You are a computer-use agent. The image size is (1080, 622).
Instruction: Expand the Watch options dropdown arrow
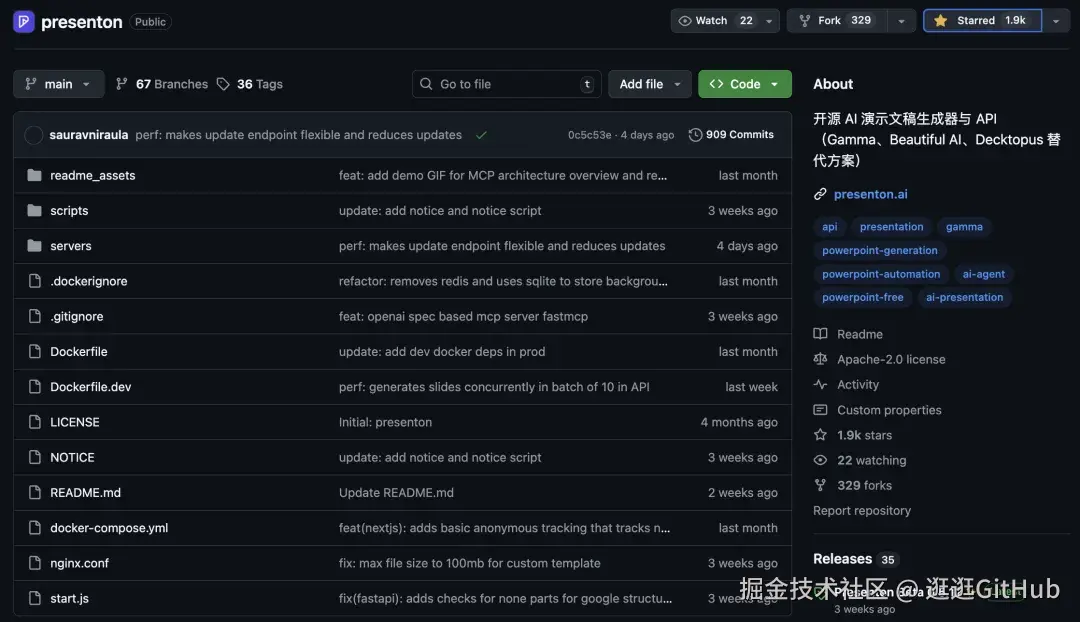coord(769,21)
